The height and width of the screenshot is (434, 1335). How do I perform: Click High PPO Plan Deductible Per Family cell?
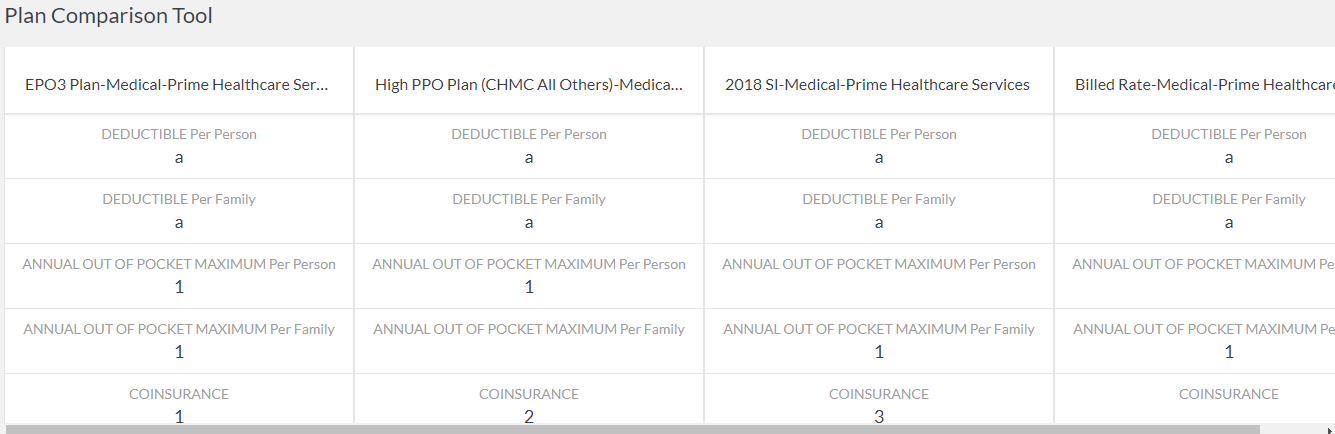(x=529, y=211)
